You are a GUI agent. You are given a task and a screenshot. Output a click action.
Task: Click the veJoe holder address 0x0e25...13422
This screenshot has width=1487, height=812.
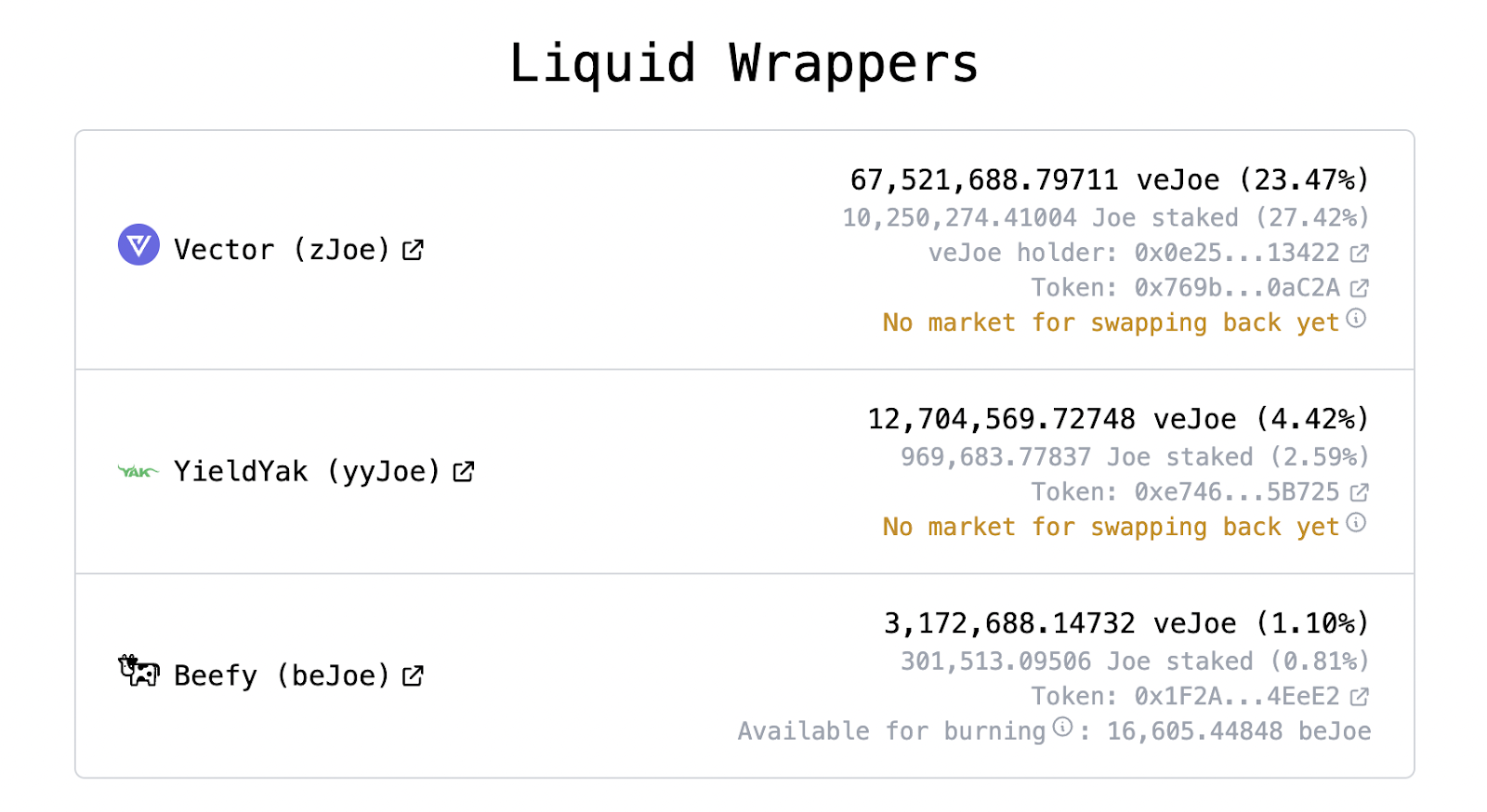tap(1237, 253)
